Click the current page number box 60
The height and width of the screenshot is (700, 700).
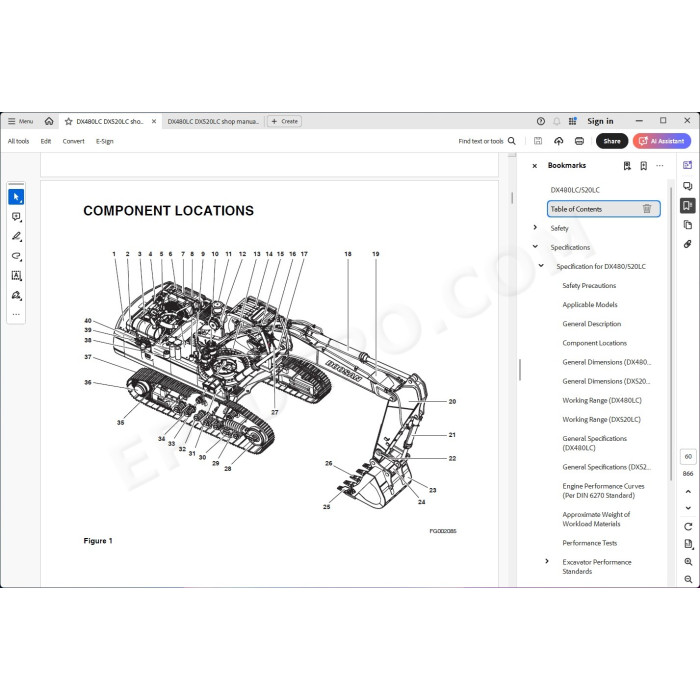[x=688, y=457]
